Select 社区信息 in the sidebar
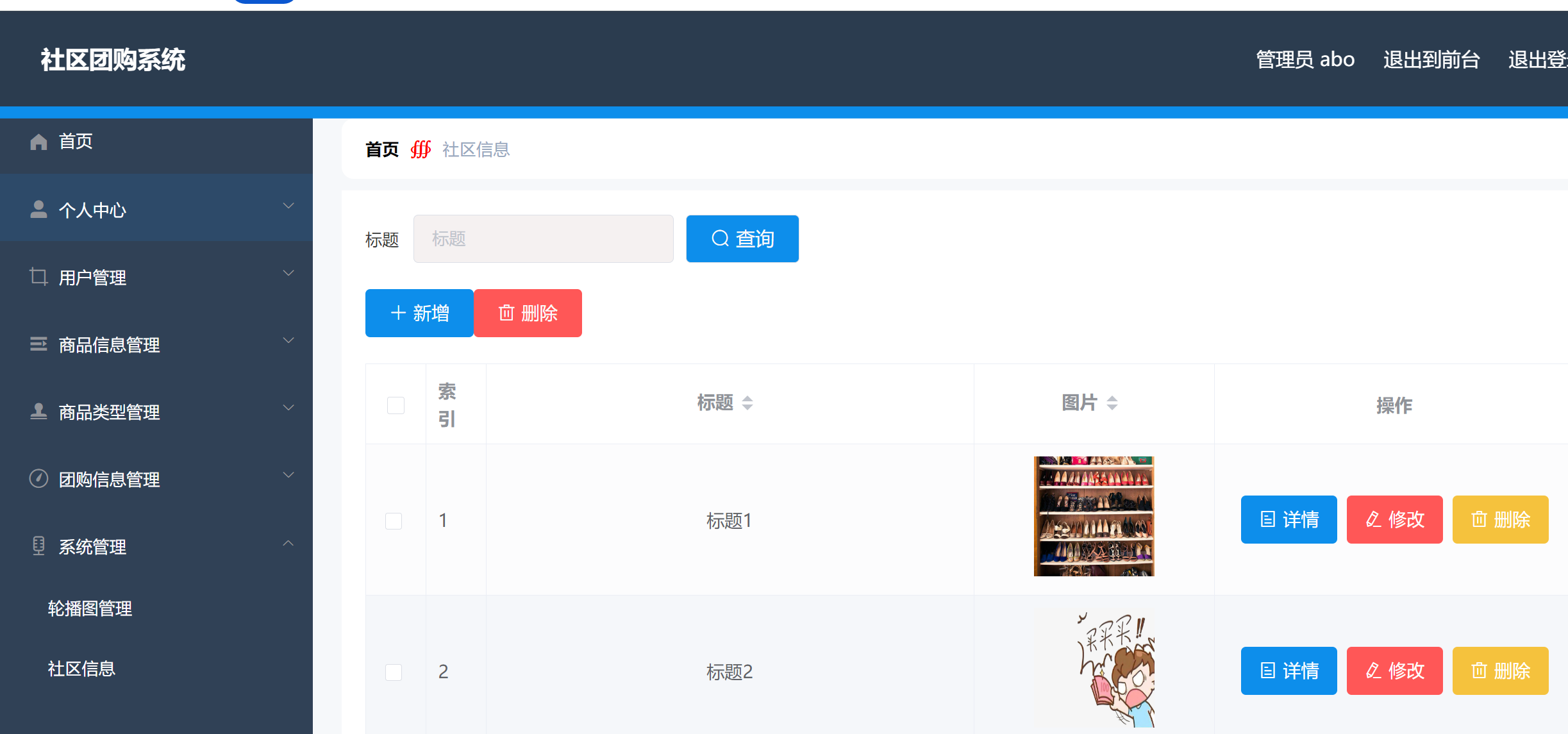 pos(81,669)
